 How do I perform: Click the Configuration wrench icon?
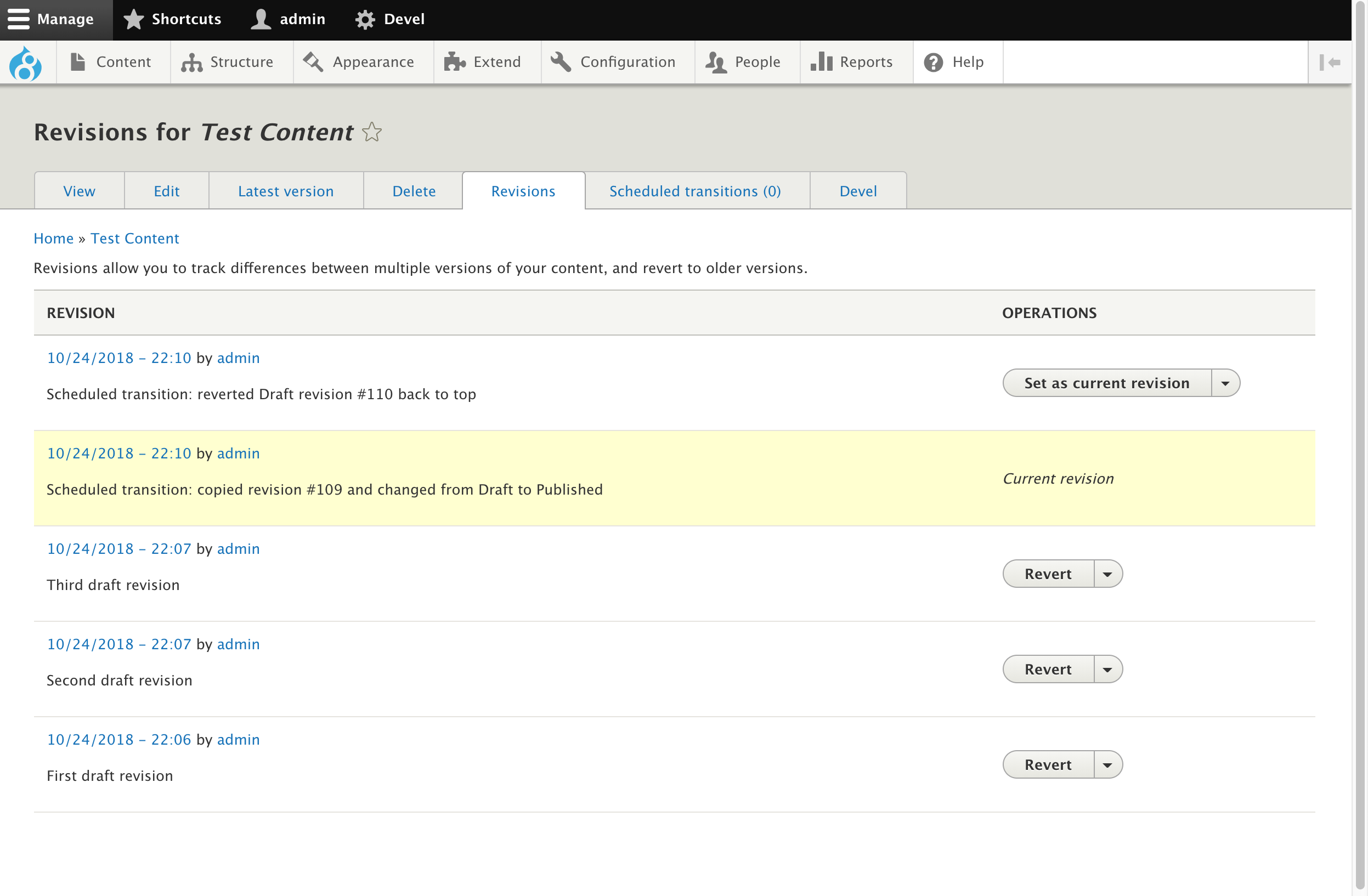[x=561, y=61]
